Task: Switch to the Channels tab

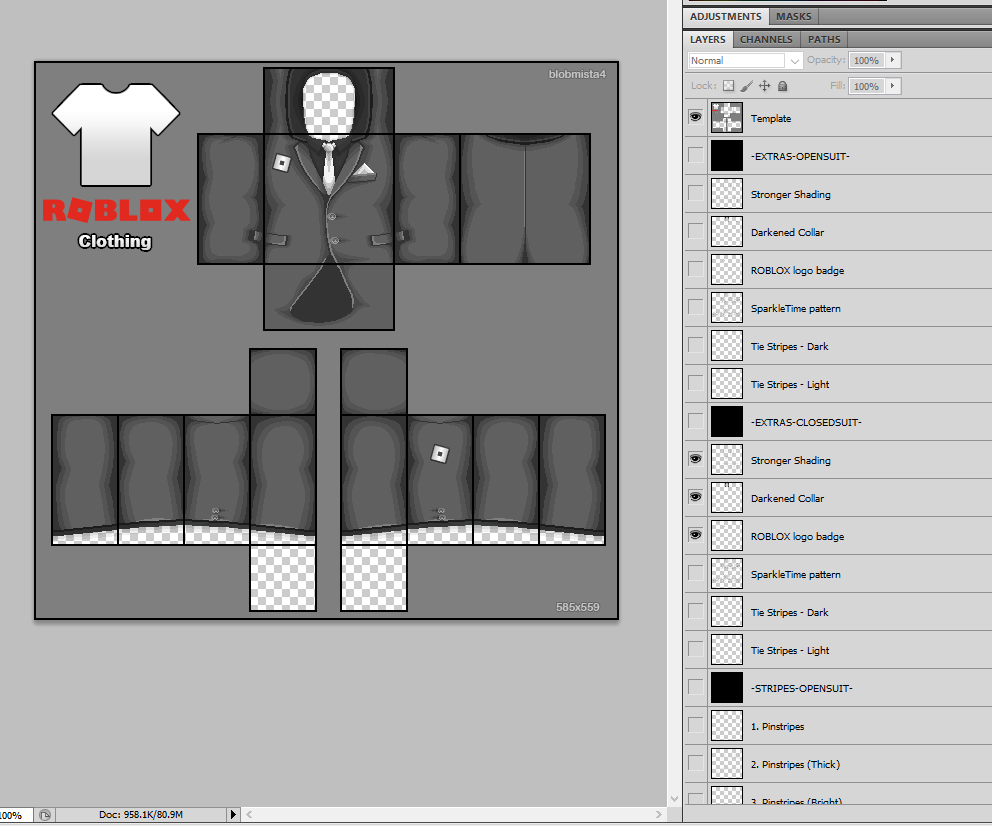Action: coord(766,39)
